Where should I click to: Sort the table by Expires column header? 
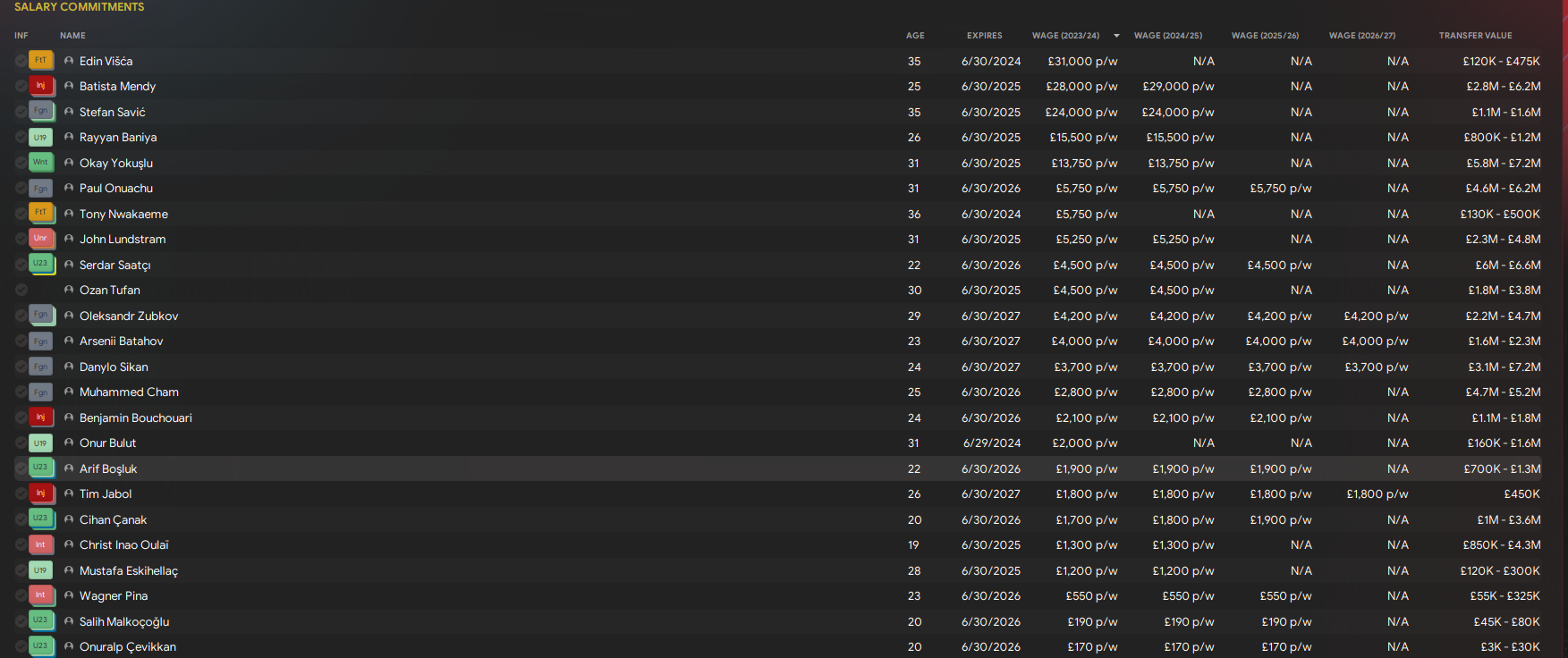tap(984, 36)
